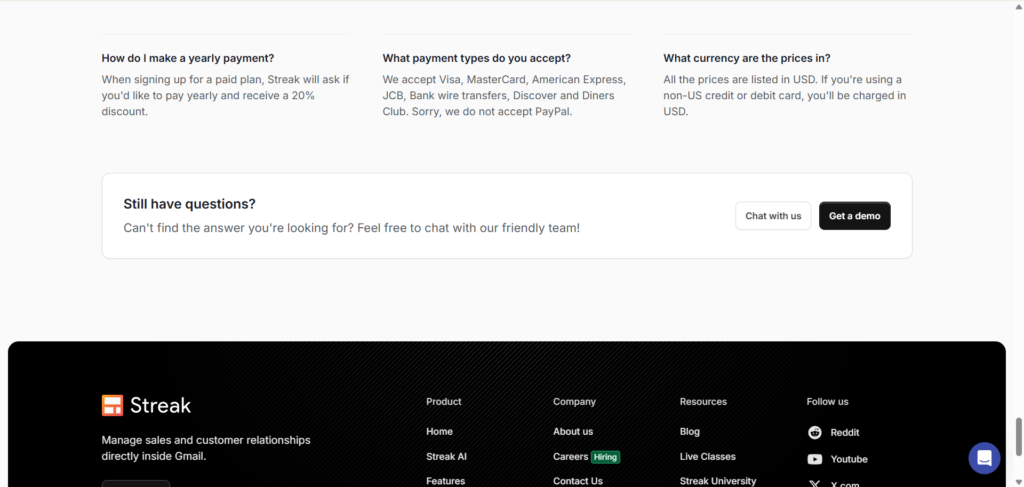Open the Live Classes link

(x=708, y=456)
